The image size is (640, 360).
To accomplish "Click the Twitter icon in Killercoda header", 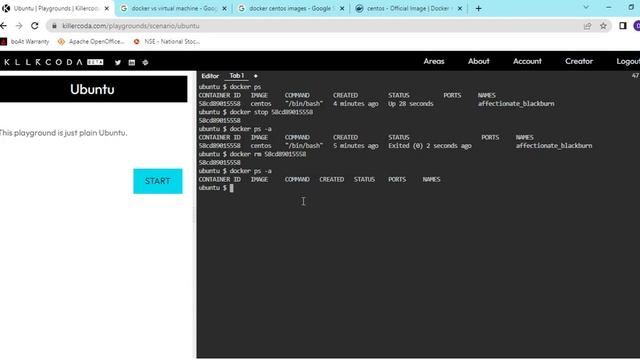I will tap(118, 62).
